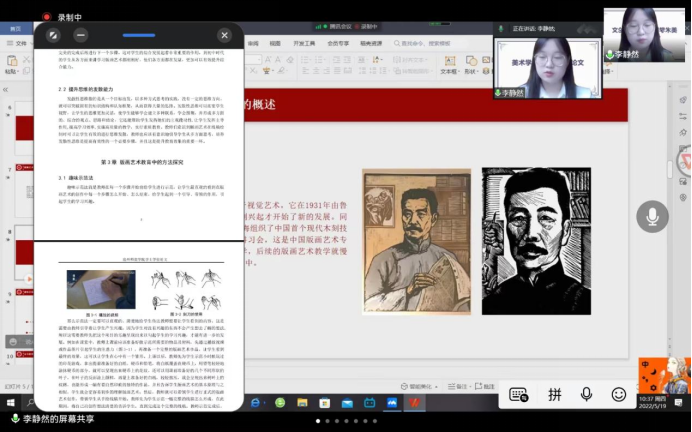Viewport: 692px width, 432px height.
Task: Click the align left icon
Action: click(x=305, y=71)
